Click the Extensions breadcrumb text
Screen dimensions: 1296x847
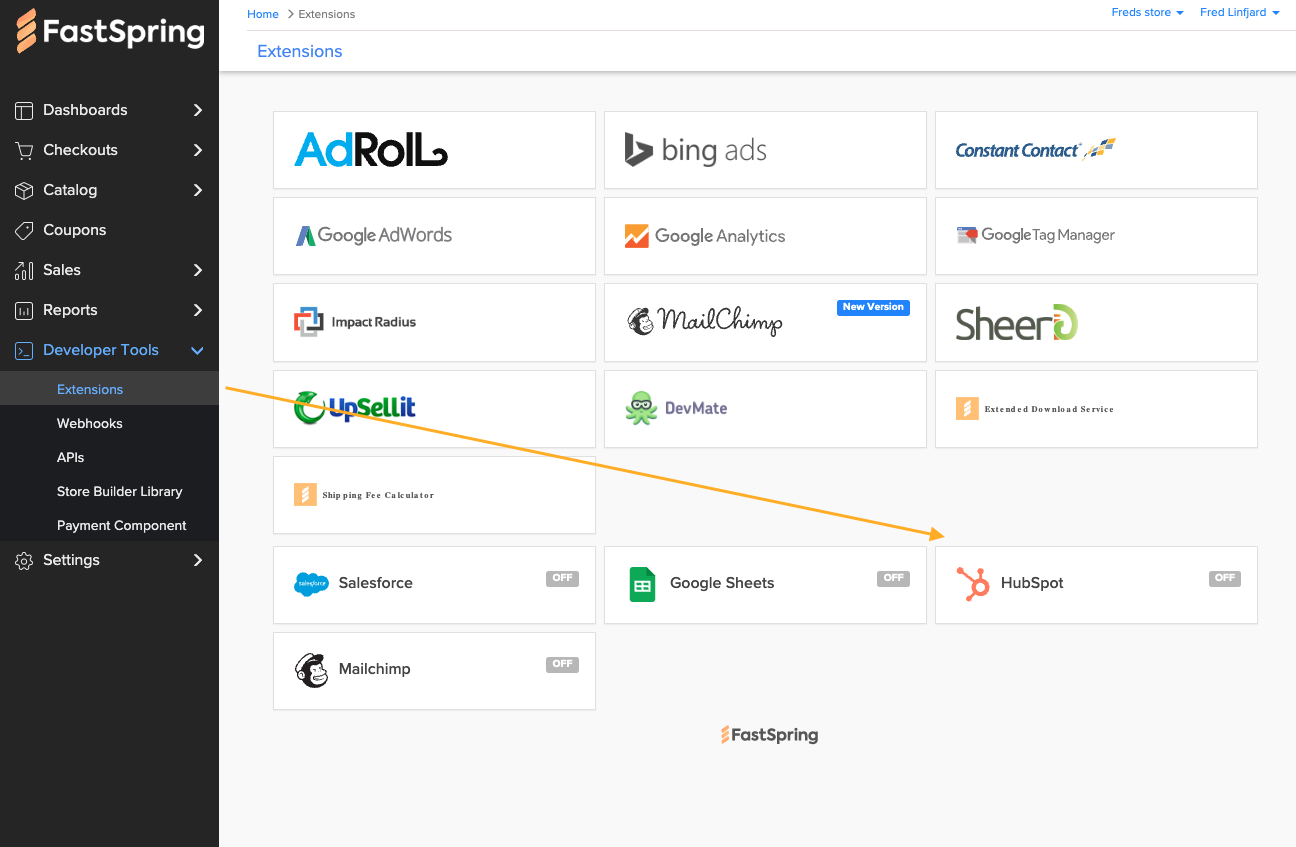(327, 14)
